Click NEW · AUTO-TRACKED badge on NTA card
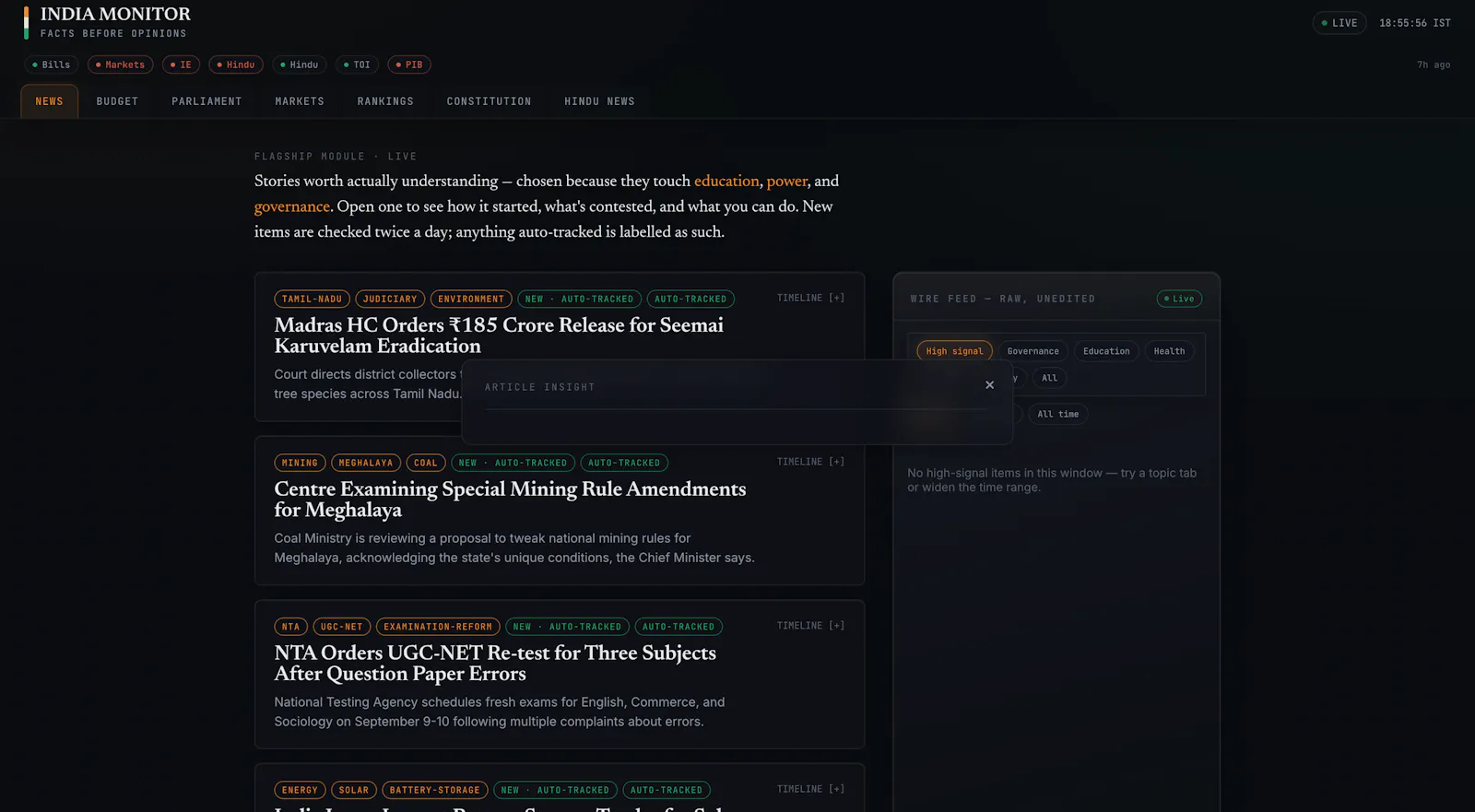Screen dimensions: 1475x812 pos(568,627)
